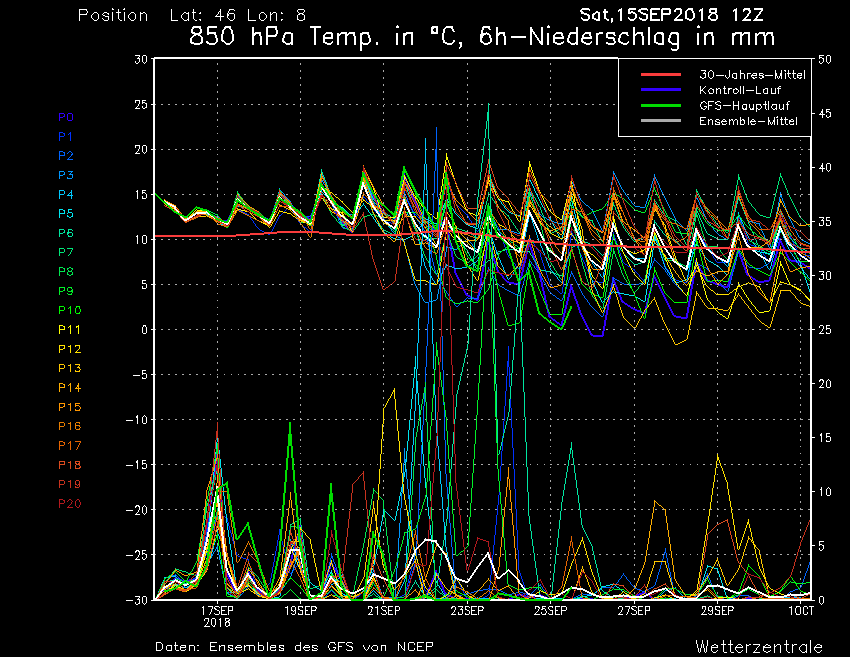Pick the "-20" temperature axis value
Viewport: 850px width, 657px height.
136,510
